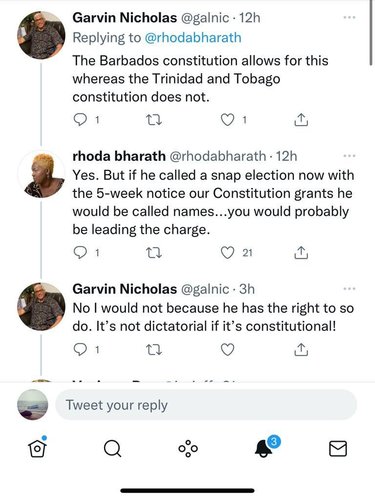Viewport: 375px width, 500px height.
Task: View rhoda bharath's profile picture
Action: (x=41, y=175)
